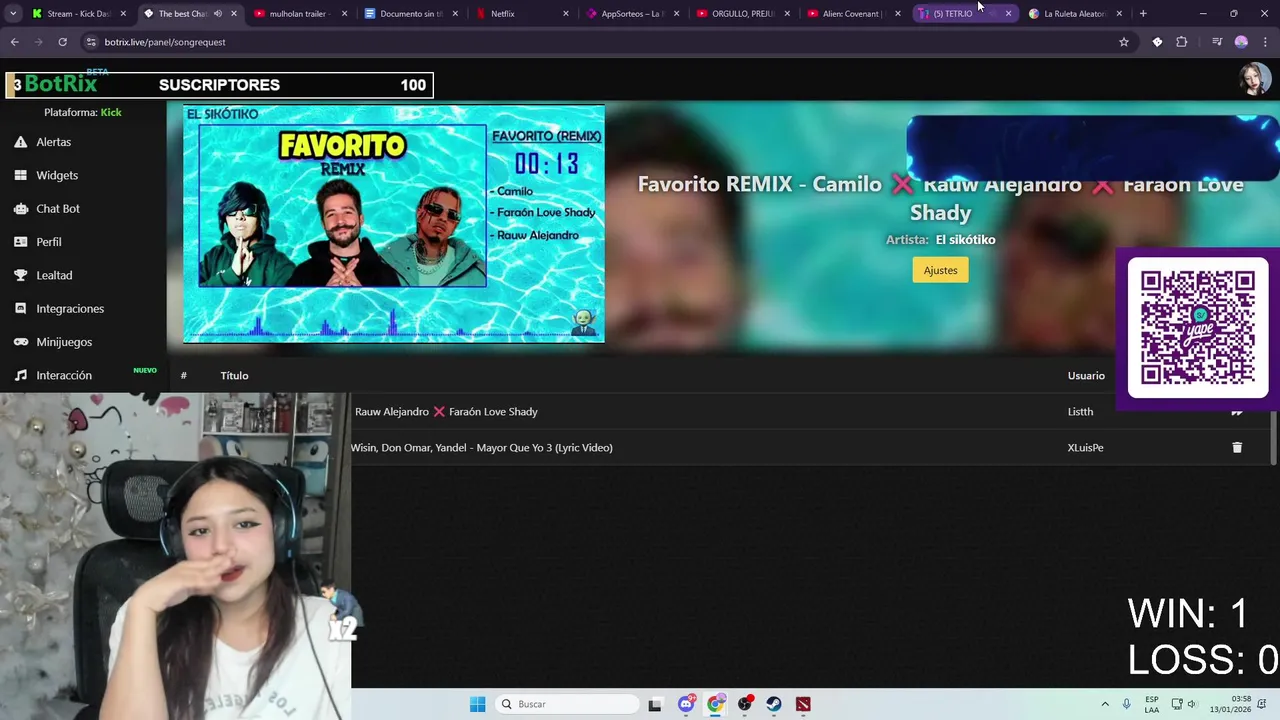Click the Alertas warning triangle icon

click(20, 142)
